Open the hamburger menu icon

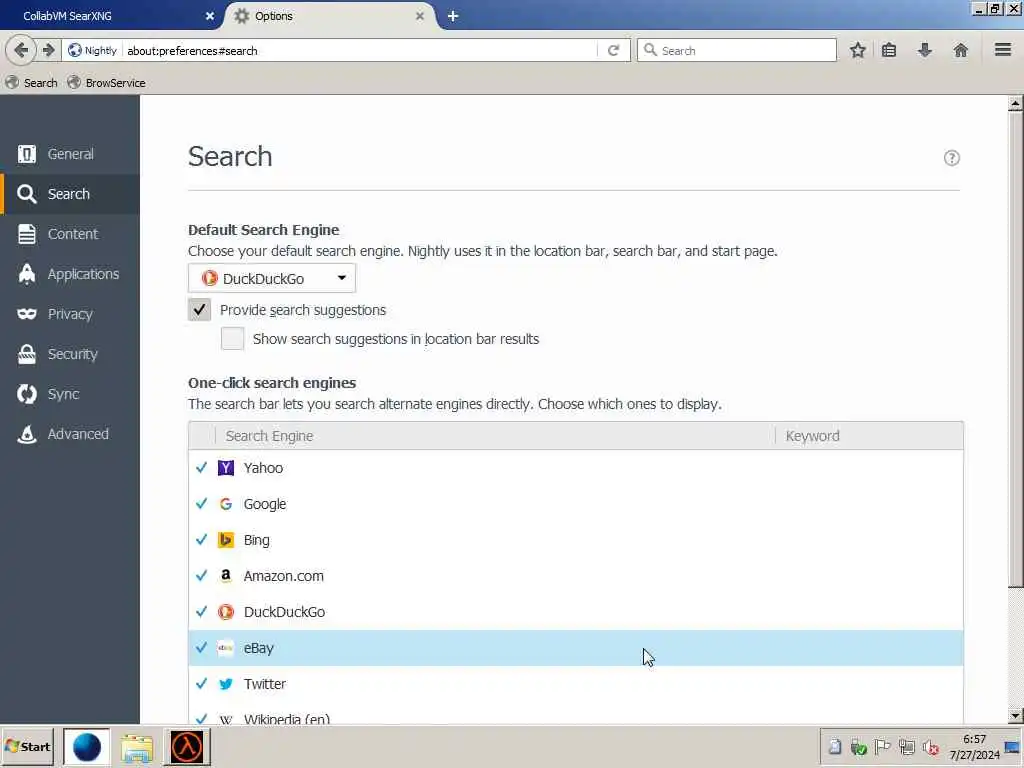pos(1003,50)
